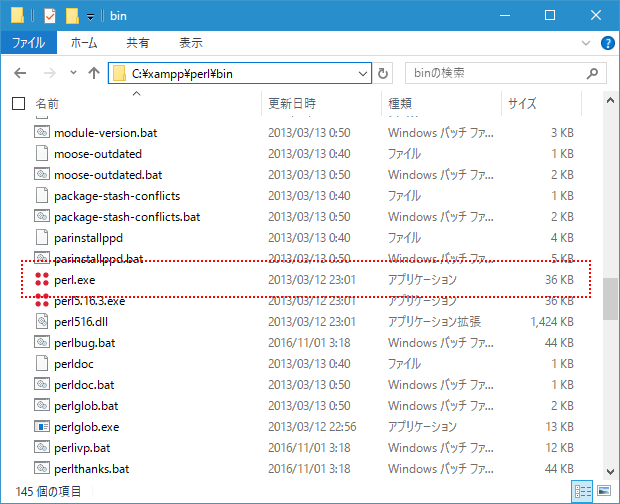Select the package-stash-conflicts.bat file name
The width and height of the screenshot is (620, 504).
pyautogui.click(x=127, y=217)
